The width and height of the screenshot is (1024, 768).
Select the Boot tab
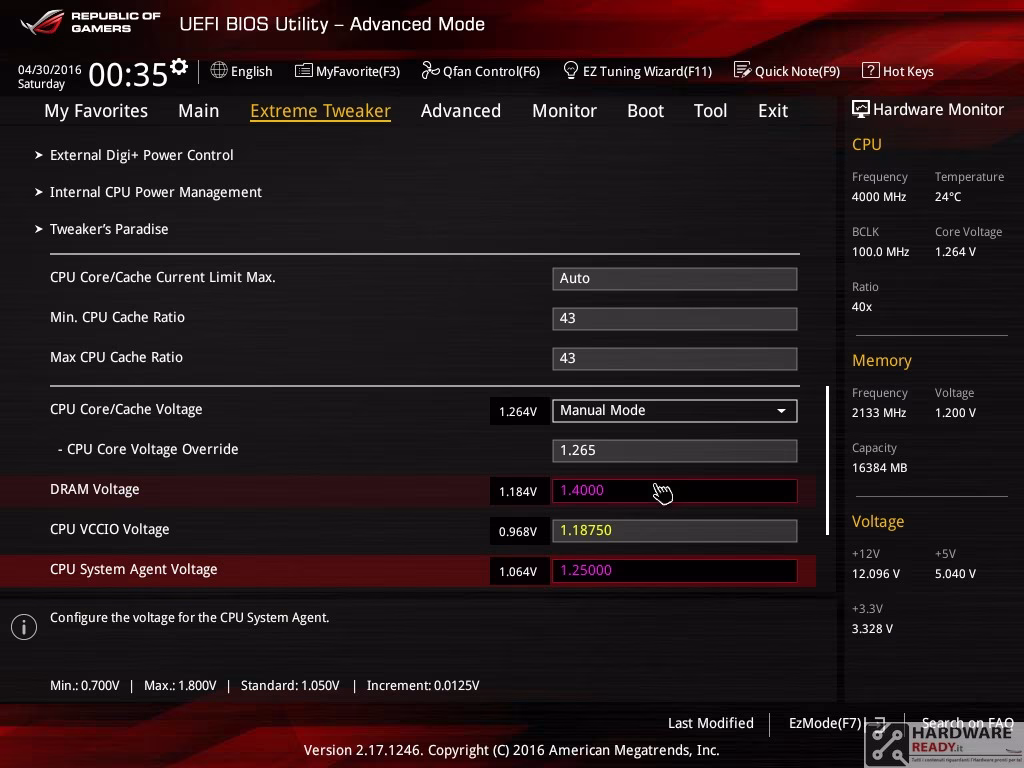(x=645, y=111)
